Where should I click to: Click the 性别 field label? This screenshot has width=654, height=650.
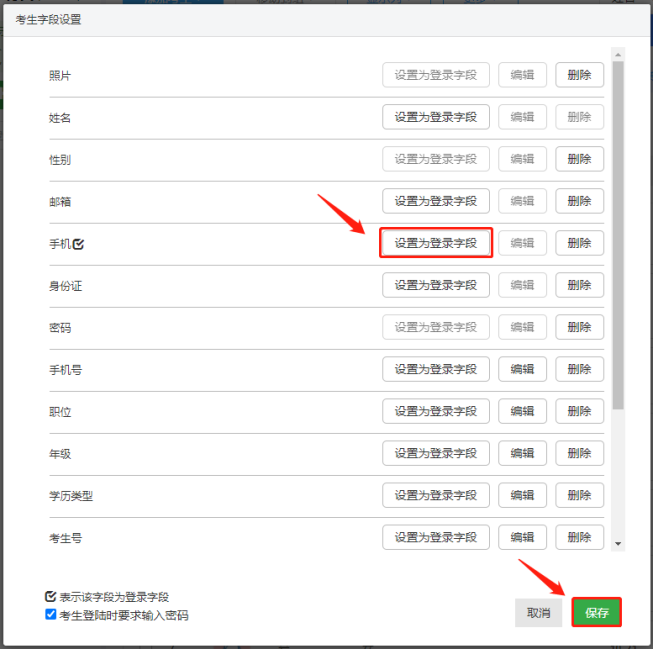(x=60, y=160)
